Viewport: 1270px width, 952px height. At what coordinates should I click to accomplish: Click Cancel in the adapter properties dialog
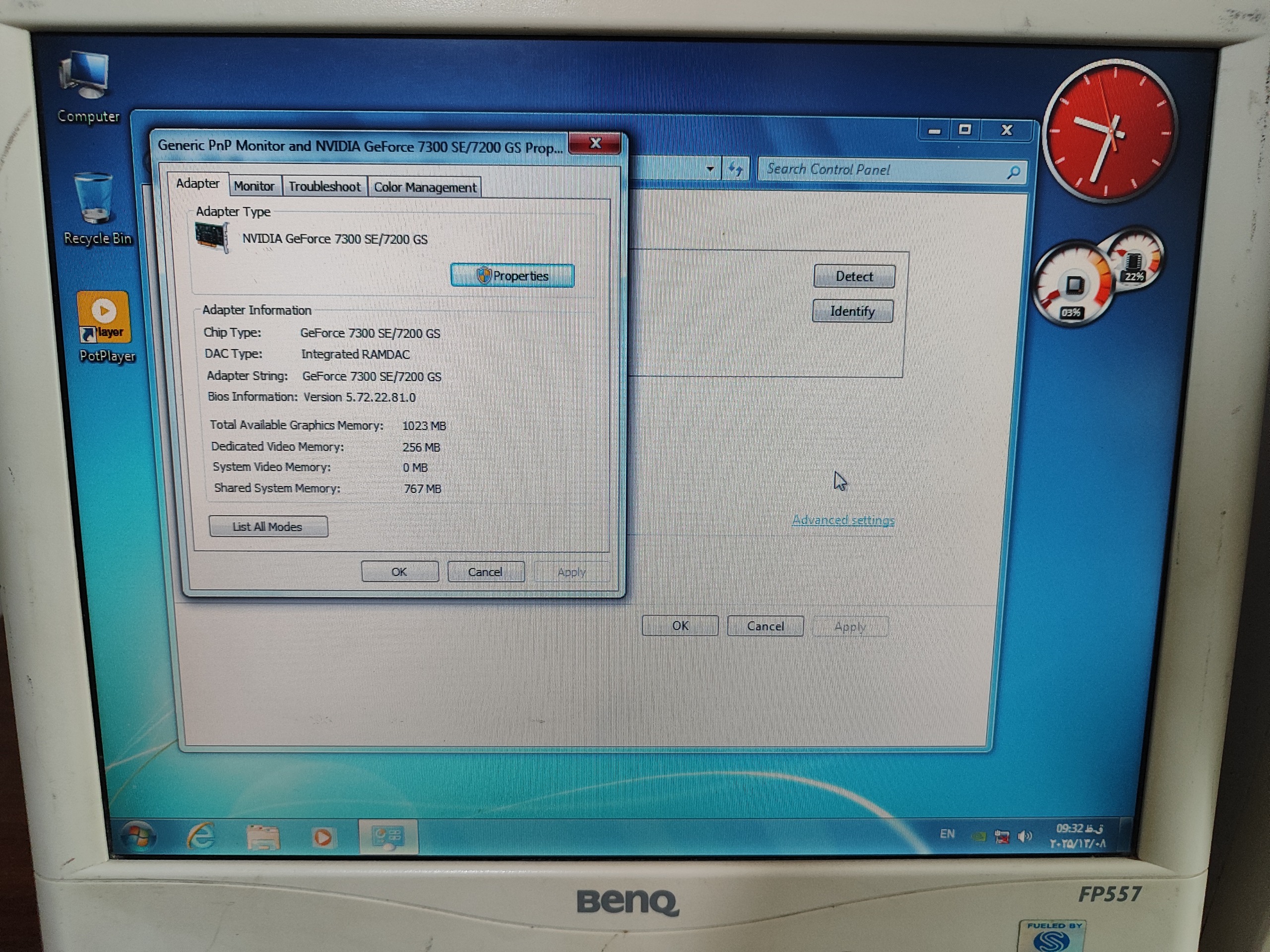[486, 572]
